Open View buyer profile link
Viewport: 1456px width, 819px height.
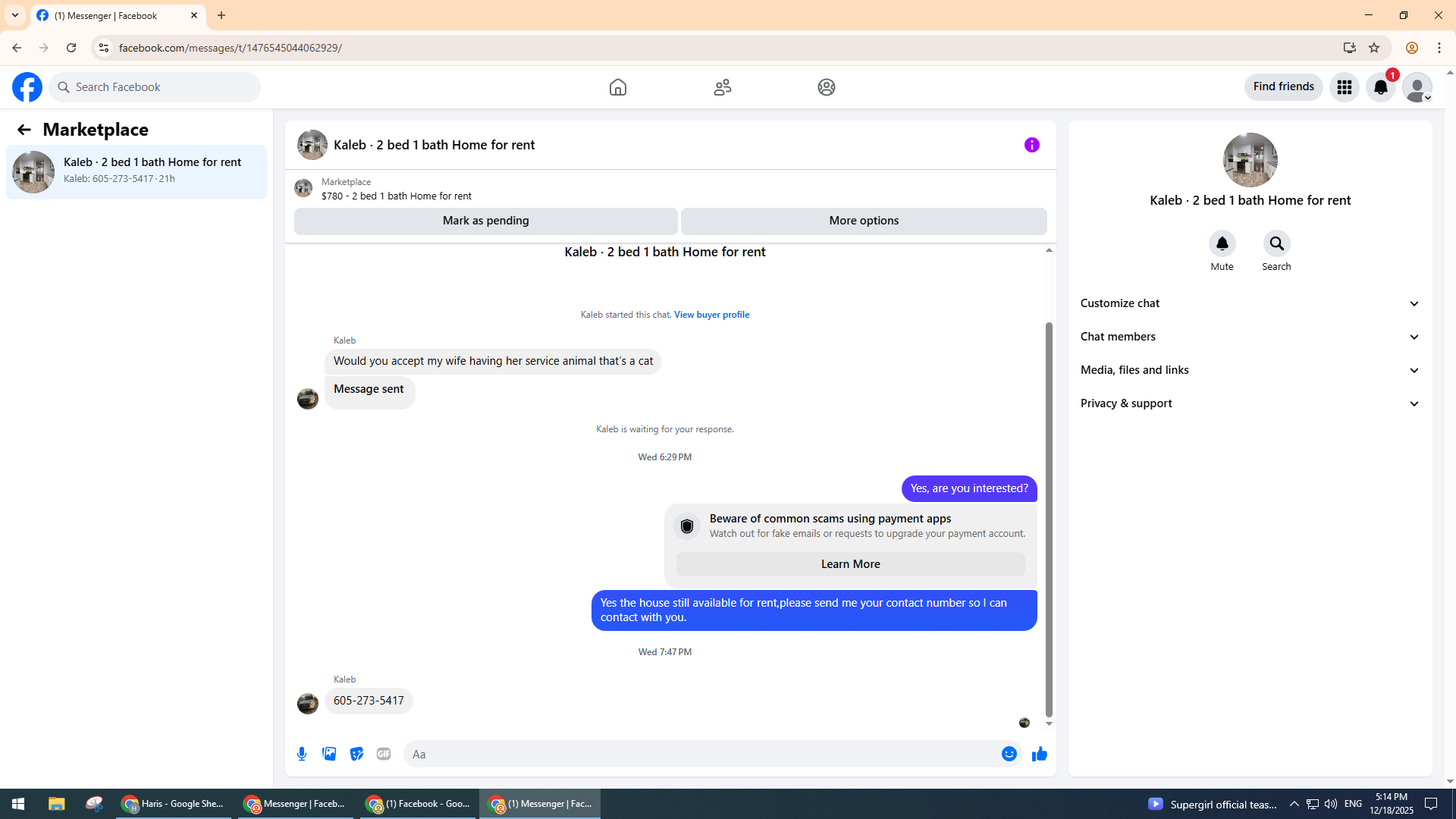[711, 315]
